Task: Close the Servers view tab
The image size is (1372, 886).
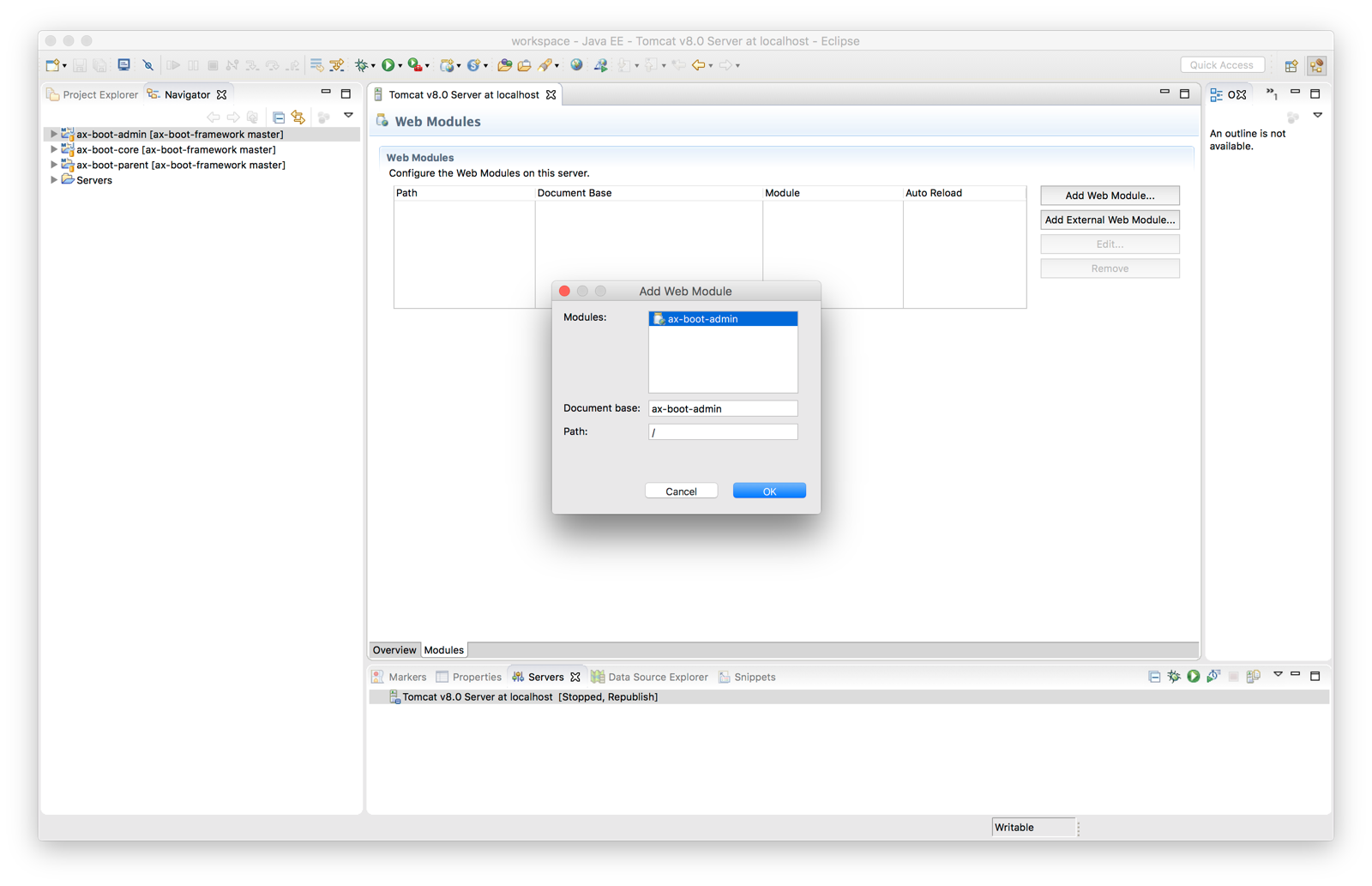Action: pyautogui.click(x=575, y=677)
